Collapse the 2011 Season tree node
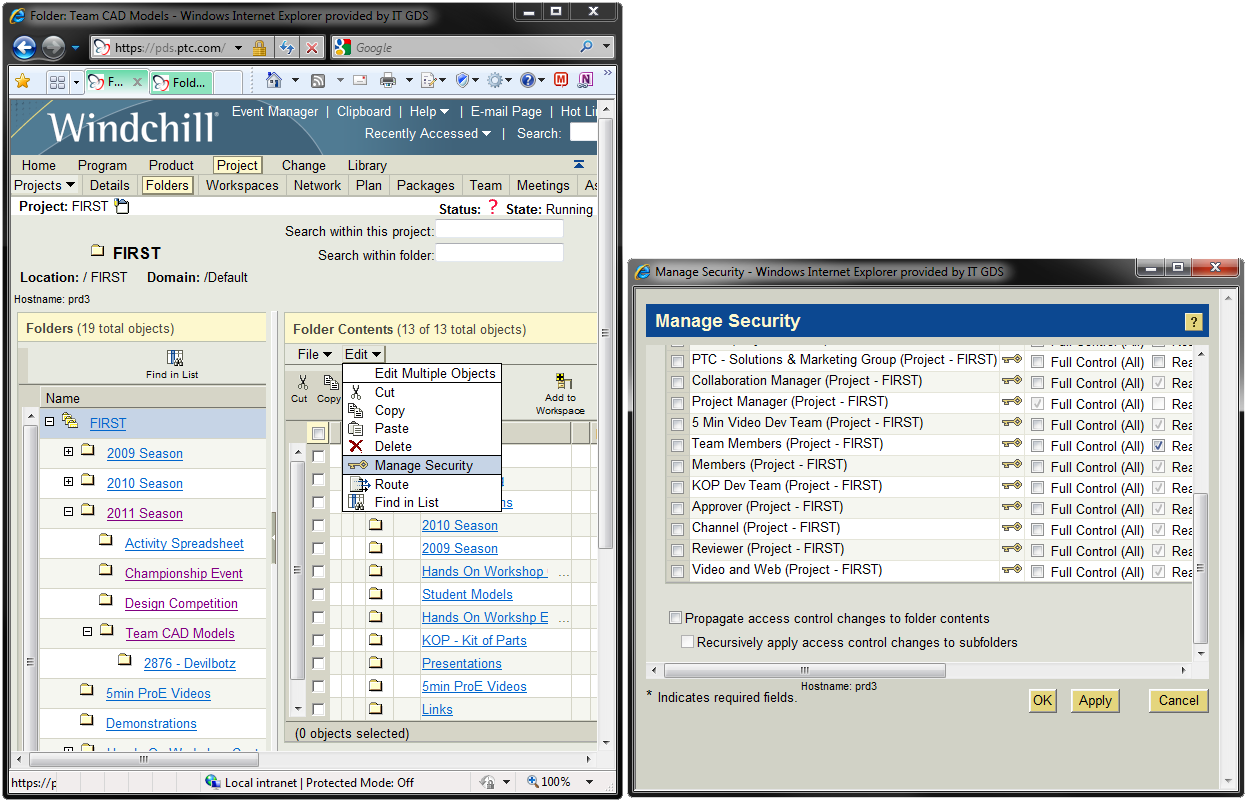 69,512
